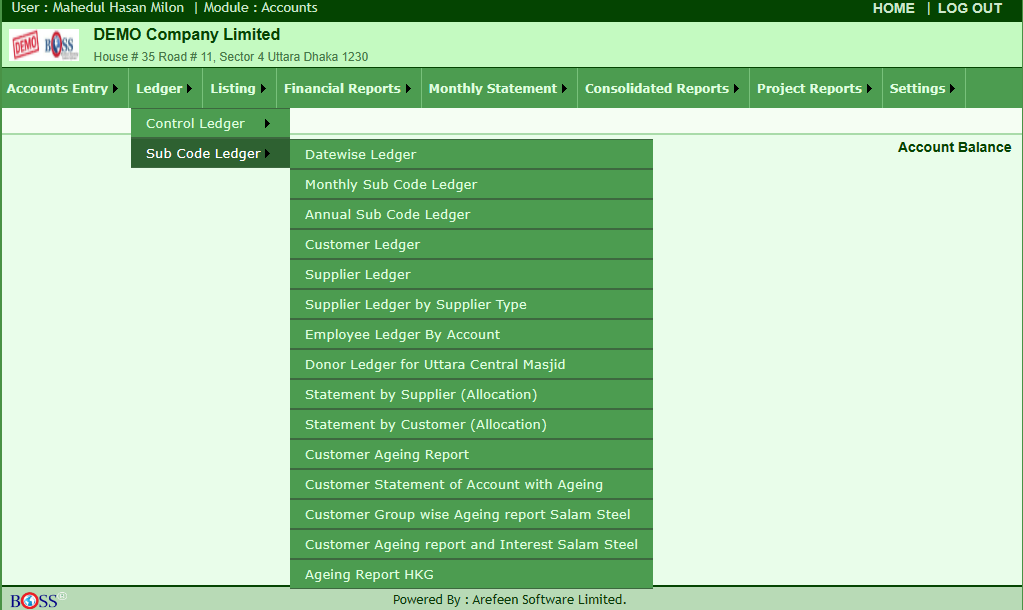Viewport: 1023px width, 610px height.
Task: Choose Monthly Sub Code Ledger
Action: (471, 185)
